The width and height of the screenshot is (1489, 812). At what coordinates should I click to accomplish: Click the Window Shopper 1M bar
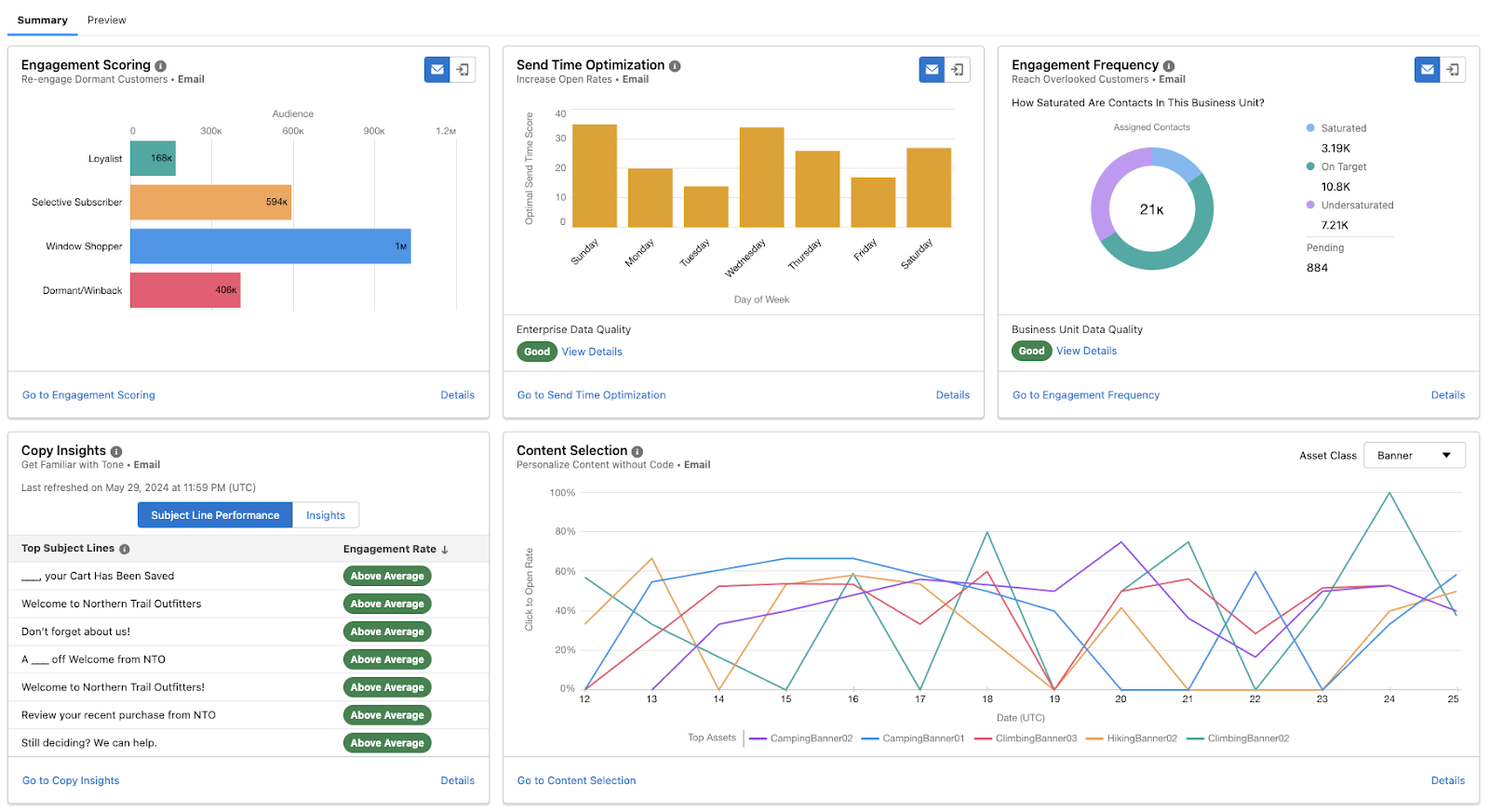pyautogui.click(x=271, y=246)
